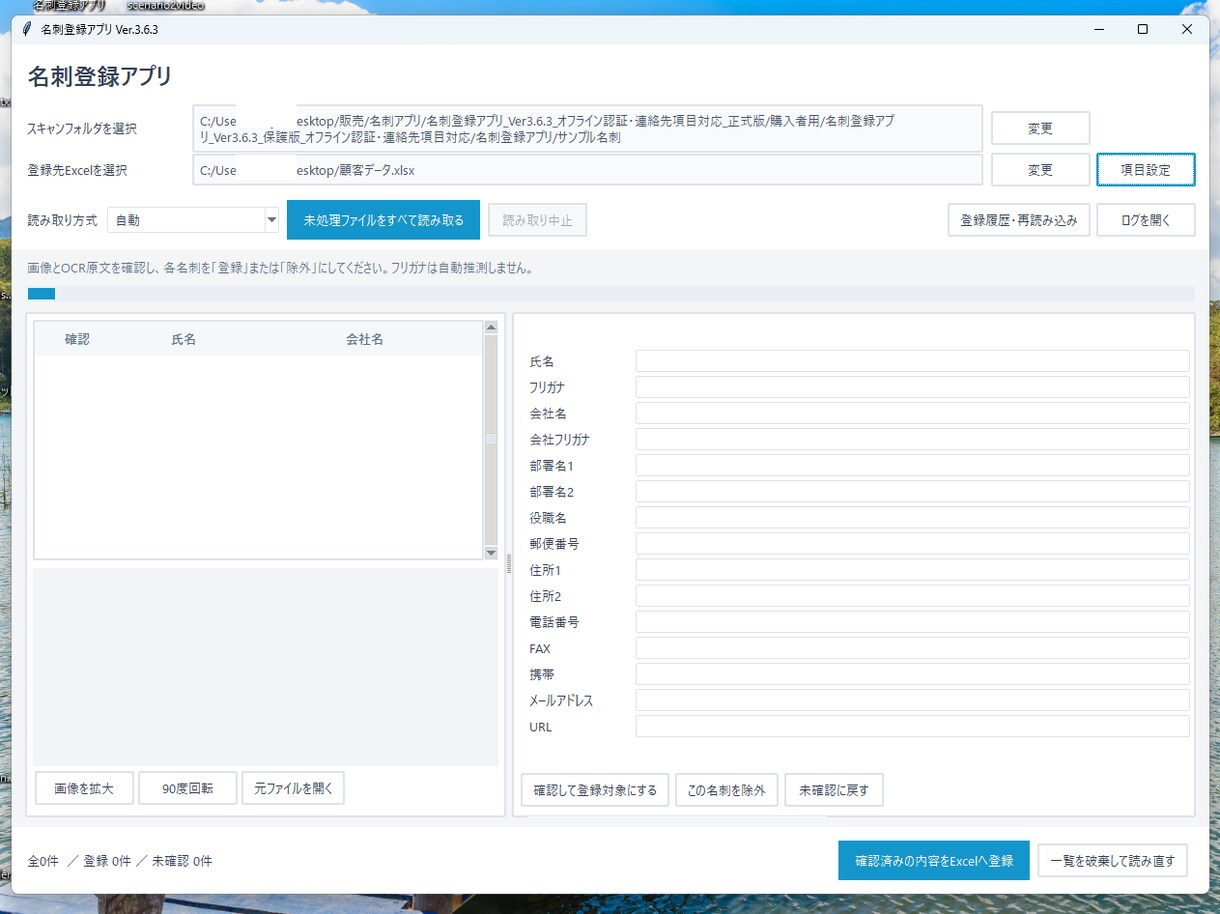Click 元ファイルを開く button
The width and height of the screenshot is (1220, 914).
pos(293,788)
